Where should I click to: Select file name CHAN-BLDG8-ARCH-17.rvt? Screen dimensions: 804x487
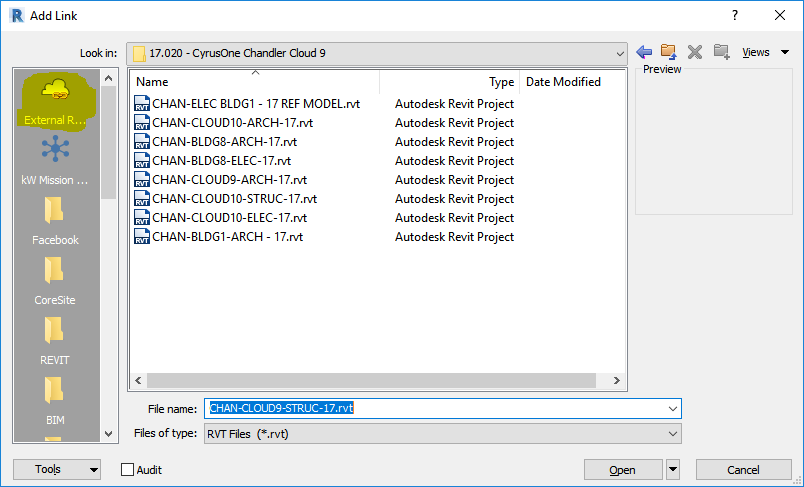(x=225, y=141)
